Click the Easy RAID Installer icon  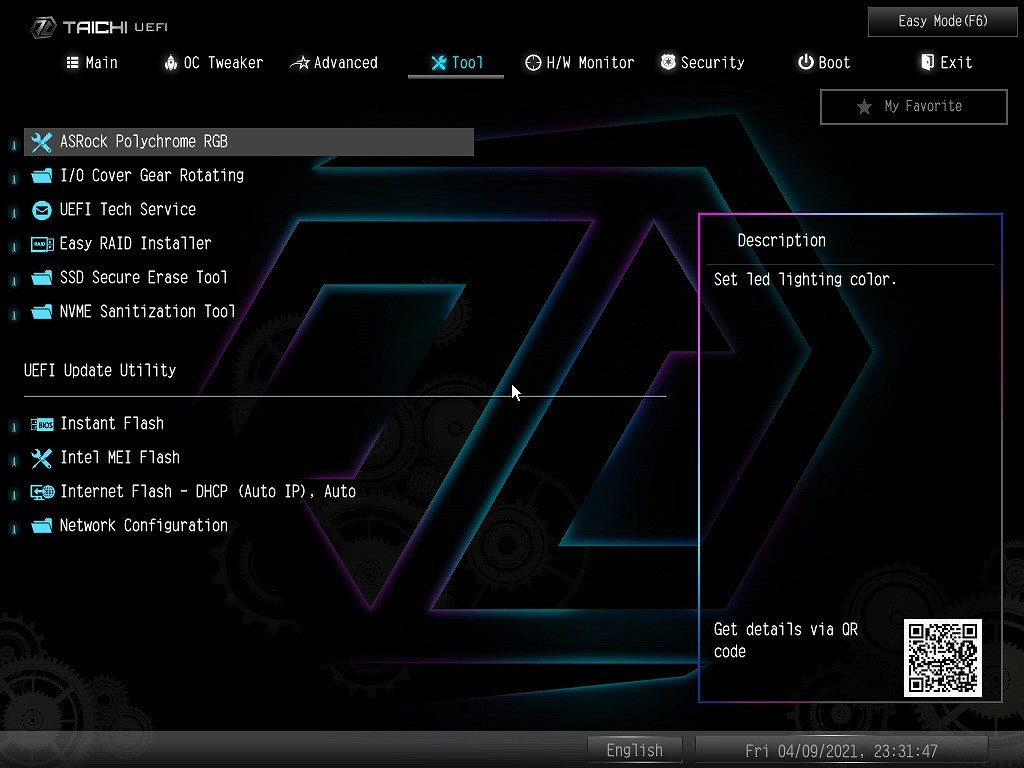click(41, 244)
